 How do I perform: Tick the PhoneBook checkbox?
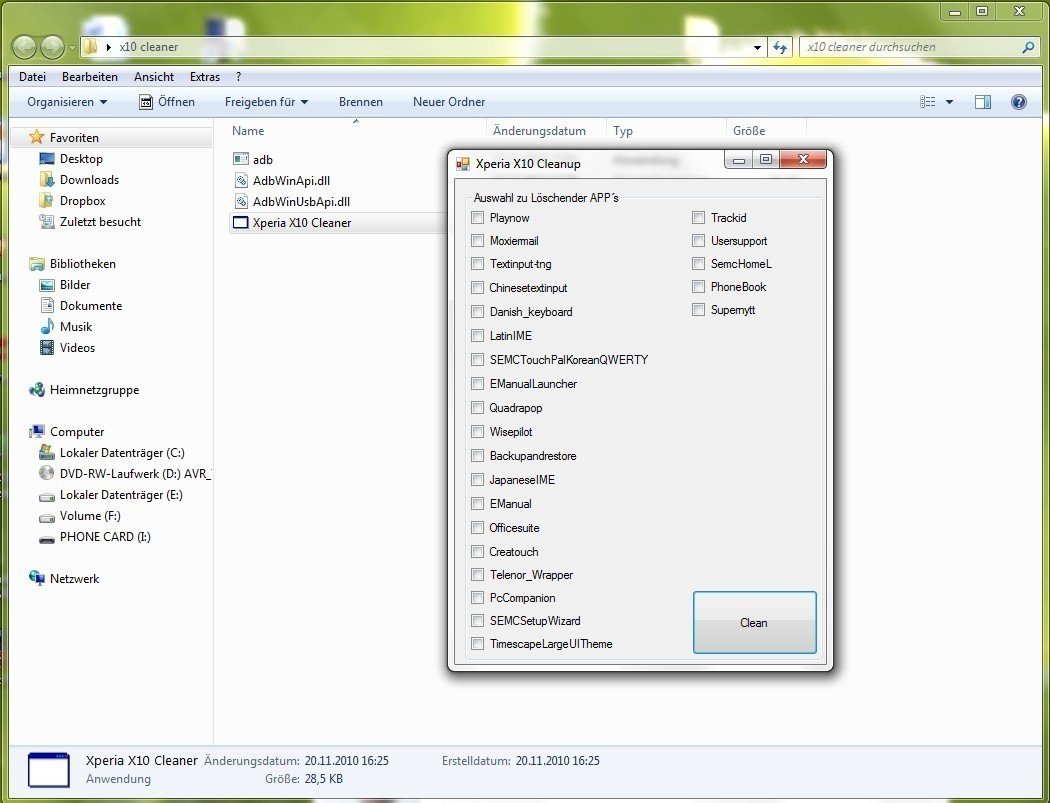pyautogui.click(x=698, y=287)
